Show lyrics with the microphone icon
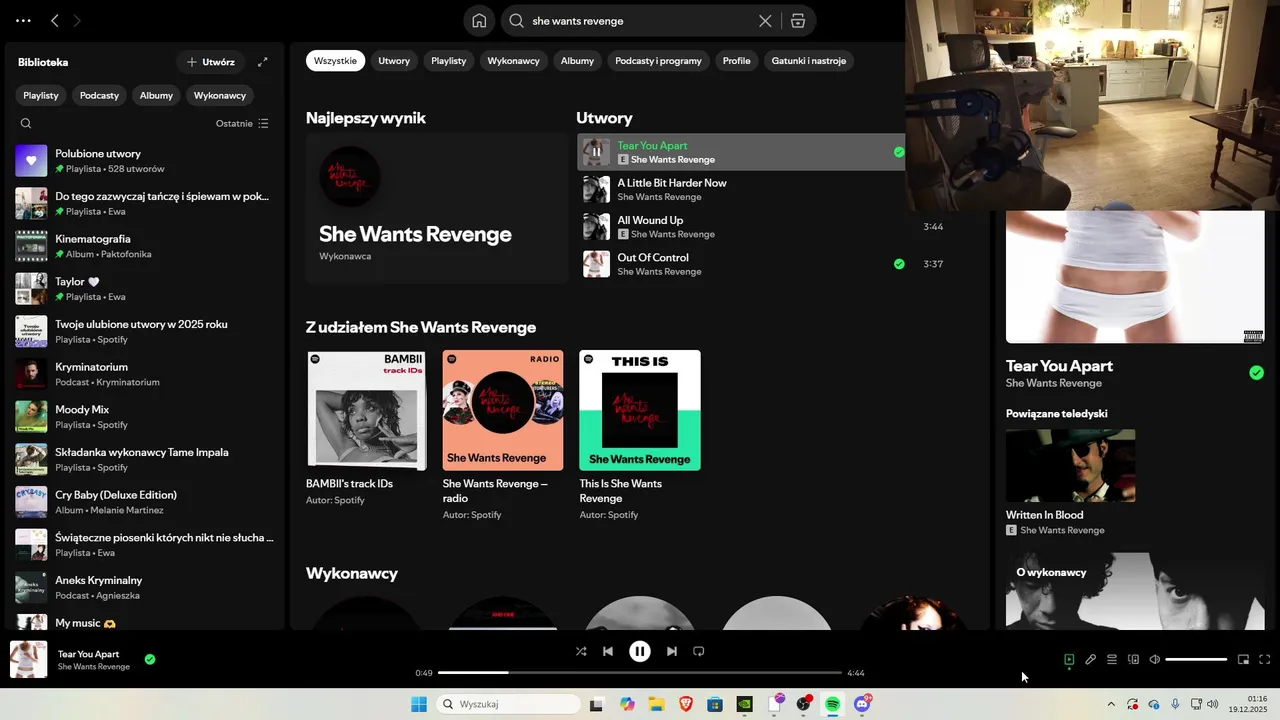This screenshot has width=1280, height=720. point(1091,660)
